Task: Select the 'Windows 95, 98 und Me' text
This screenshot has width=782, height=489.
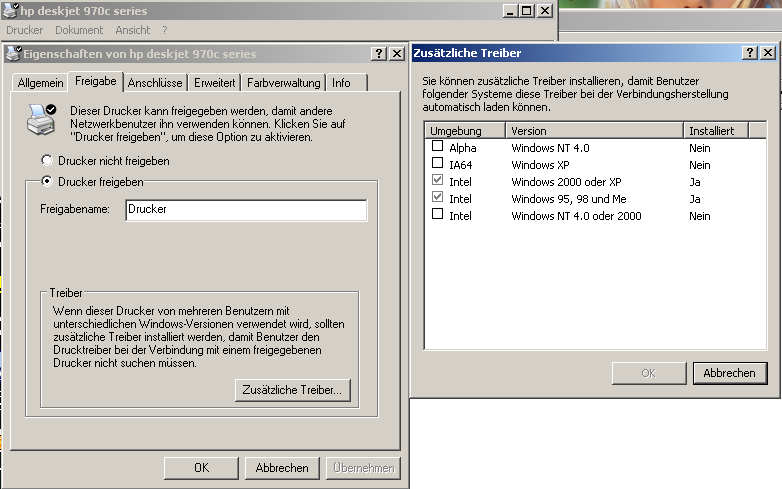Action: 569,199
